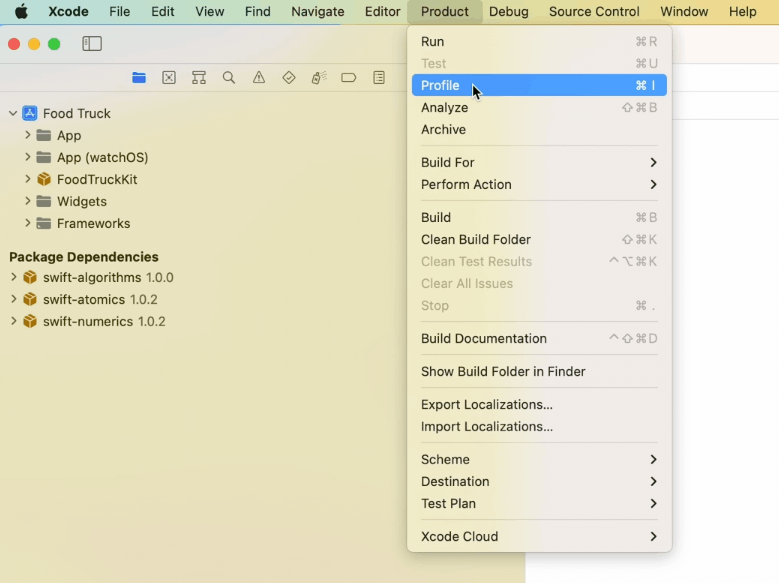Open the Destination submenu

[539, 482]
